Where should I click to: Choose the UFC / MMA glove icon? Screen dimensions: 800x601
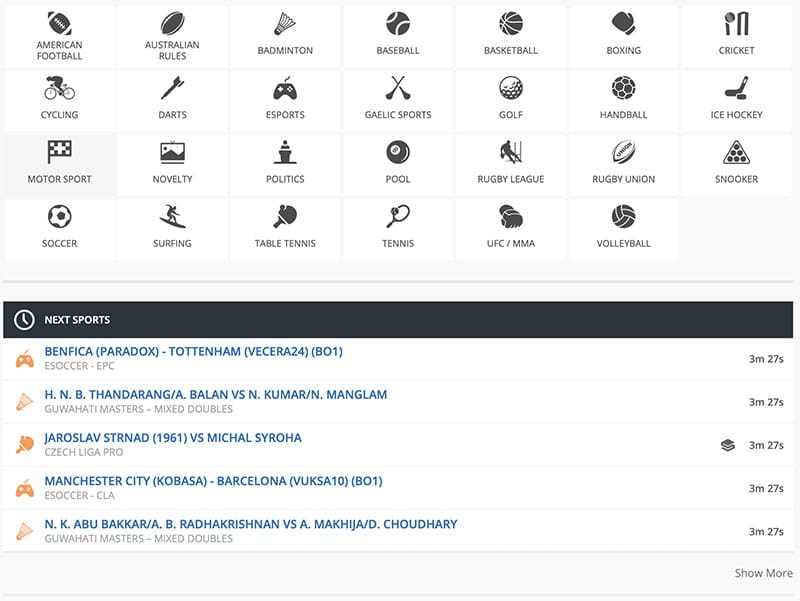tap(511, 216)
